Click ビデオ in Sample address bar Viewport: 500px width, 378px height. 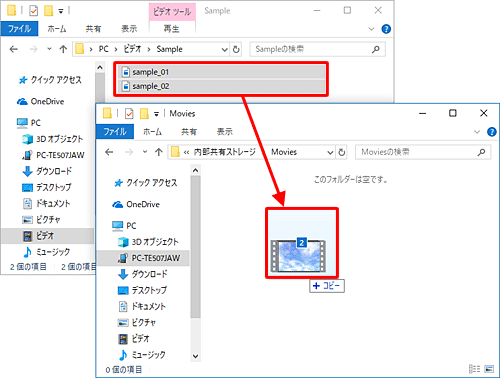coord(132,49)
